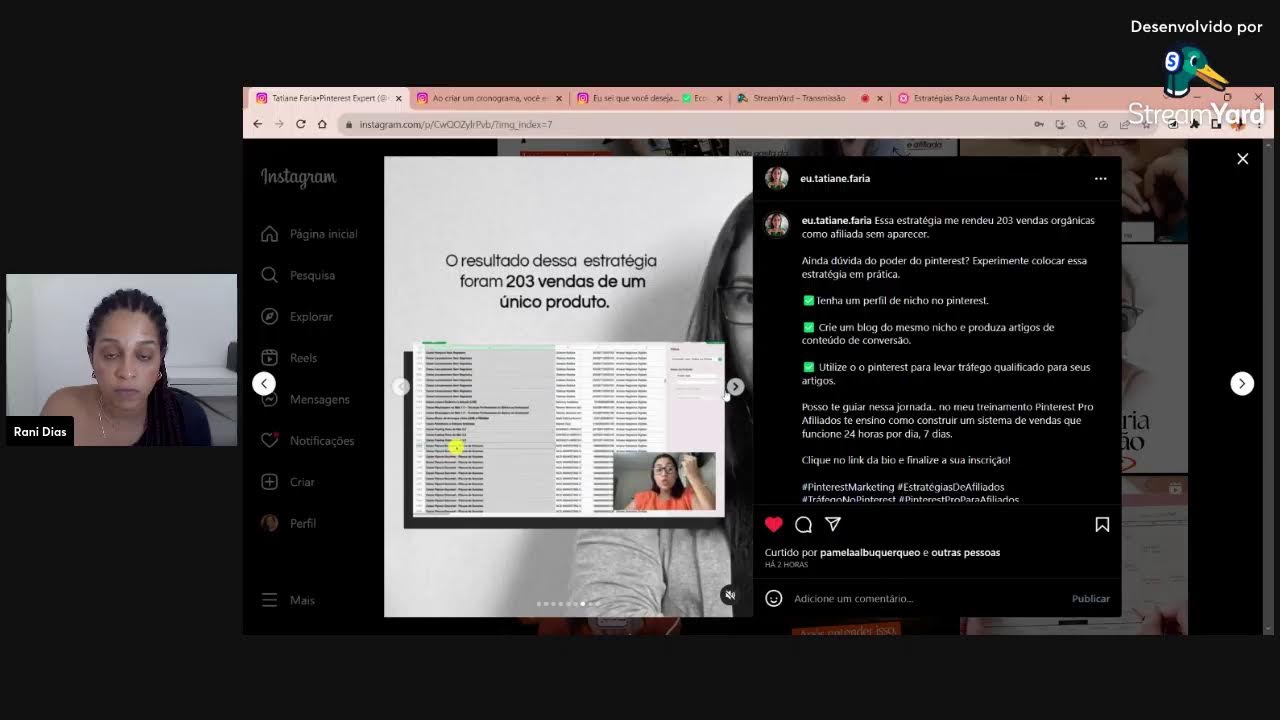The image size is (1280, 720).
Task: Click the Notificações heart icon
Action: [x=269, y=440]
